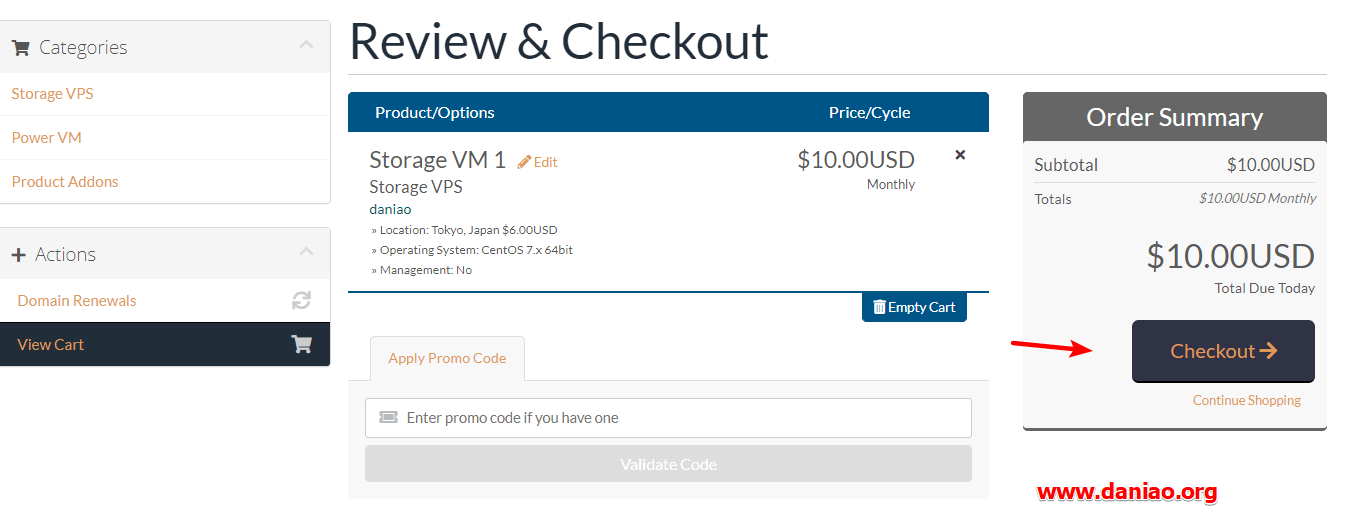Click the Continue Shopping link

pos(1247,400)
